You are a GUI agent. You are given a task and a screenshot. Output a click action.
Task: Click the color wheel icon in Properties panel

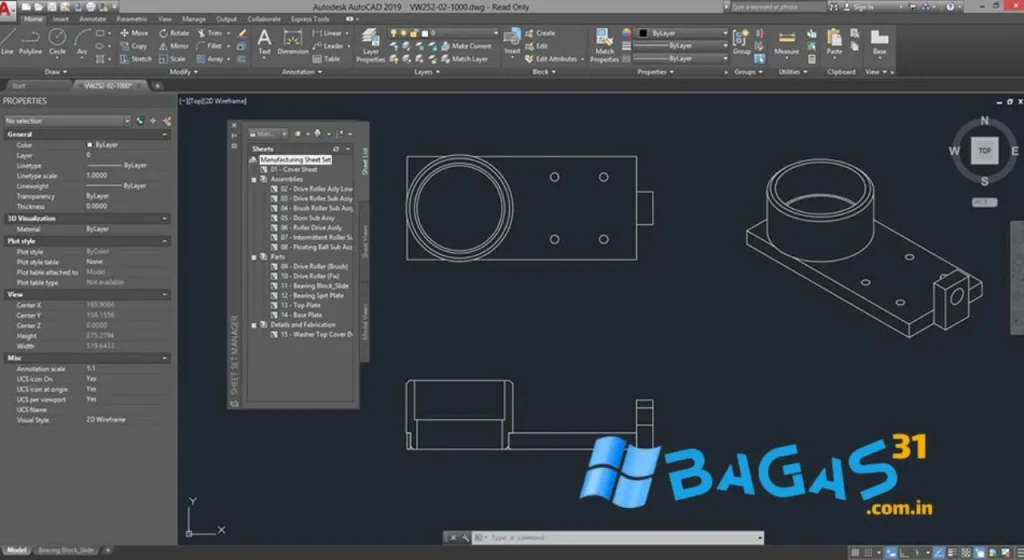(626, 33)
